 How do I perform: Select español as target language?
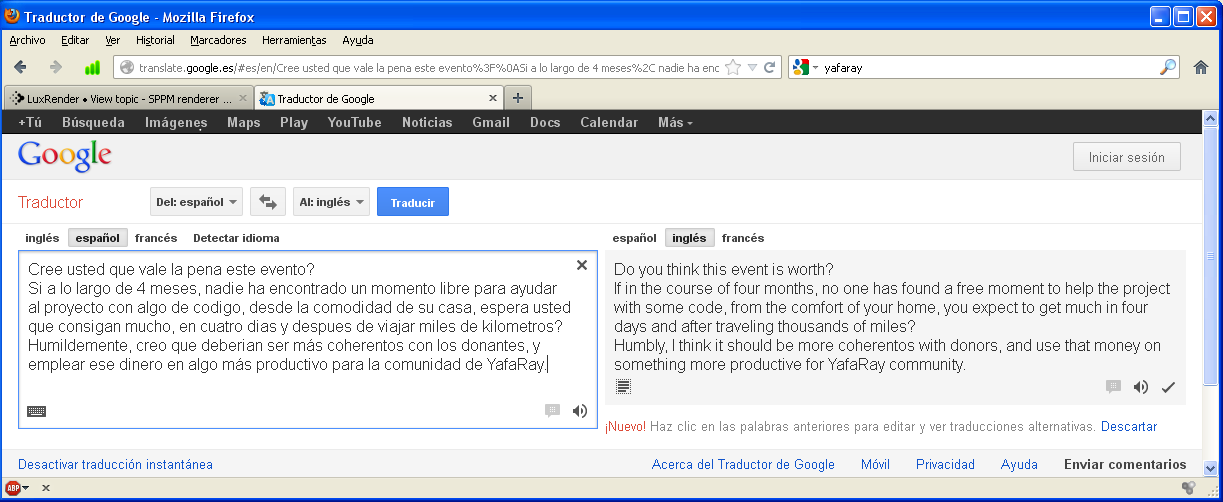635,238
